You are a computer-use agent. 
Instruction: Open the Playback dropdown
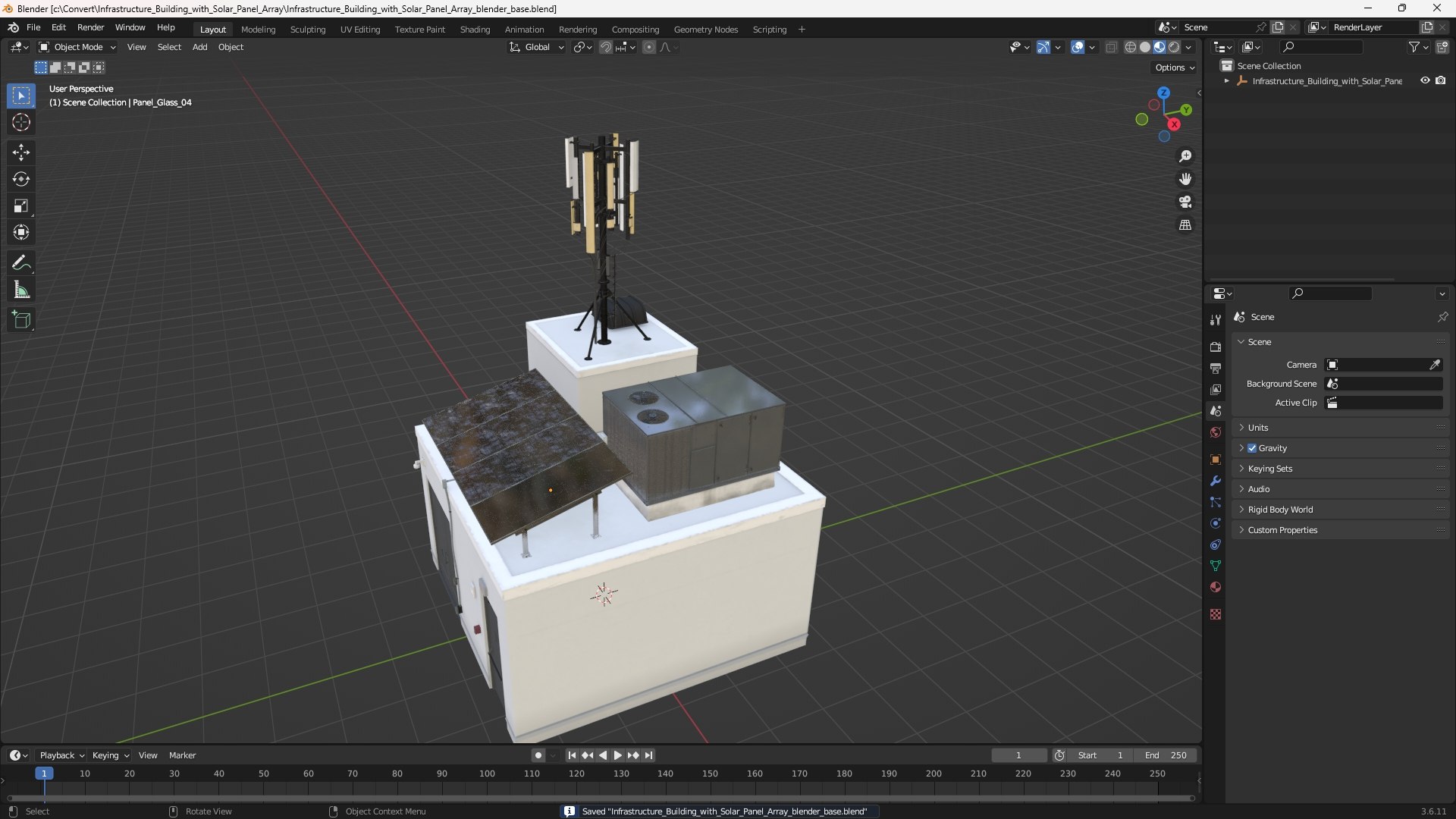[61, 755]
